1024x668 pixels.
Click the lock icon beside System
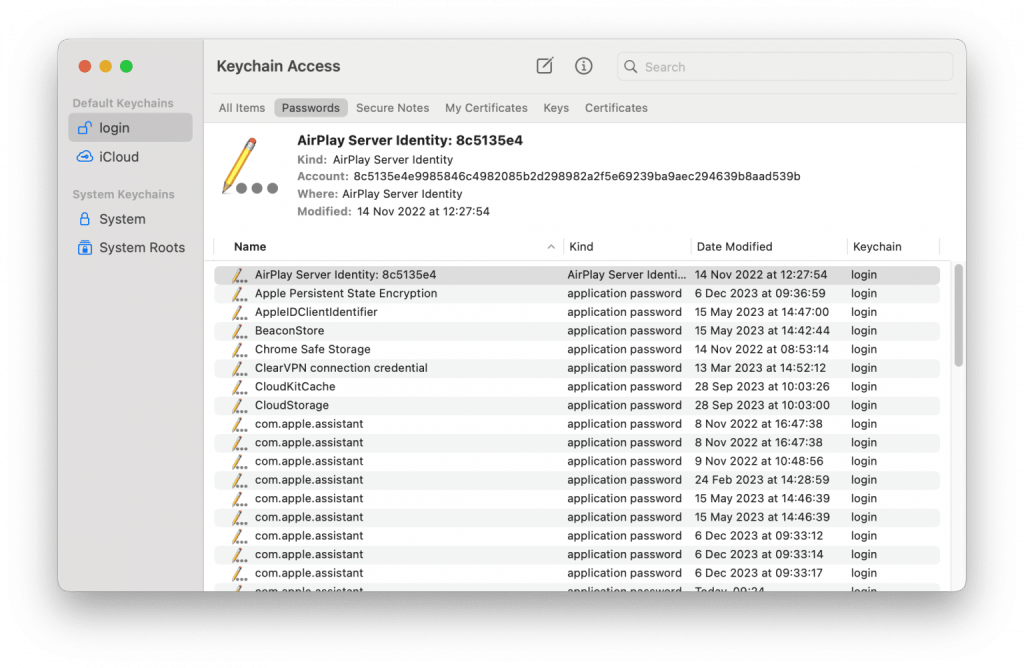(x=85, y=219)
